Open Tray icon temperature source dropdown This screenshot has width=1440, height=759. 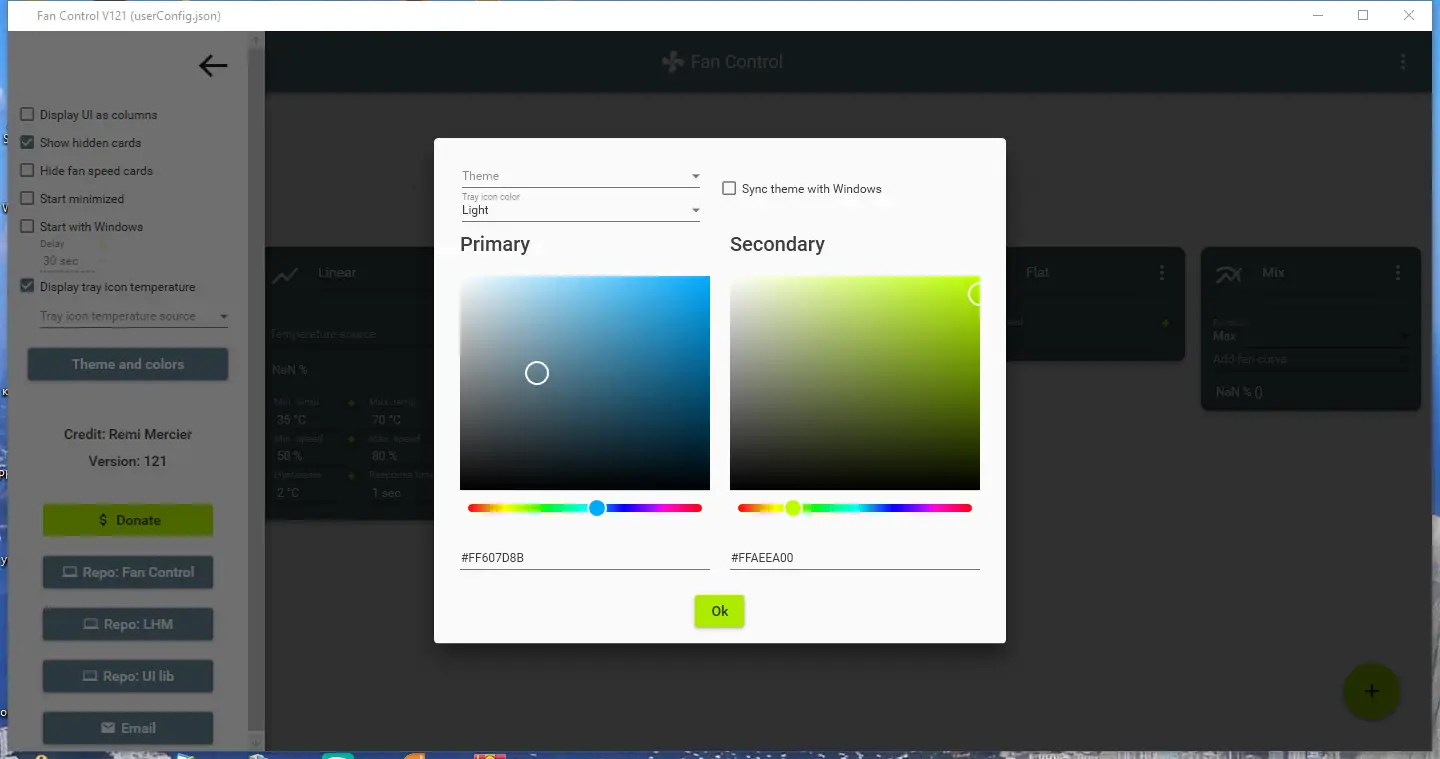click(134, 316)
